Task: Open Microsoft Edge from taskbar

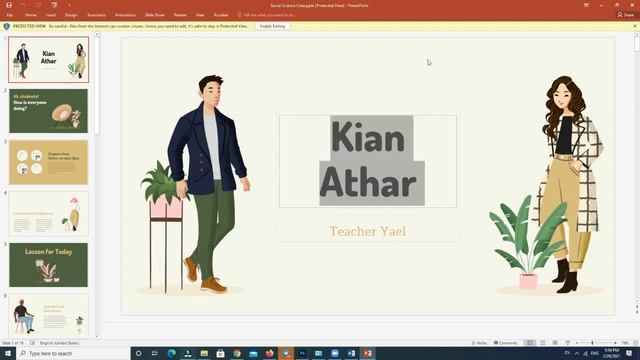Action: (x=171, y=353)
